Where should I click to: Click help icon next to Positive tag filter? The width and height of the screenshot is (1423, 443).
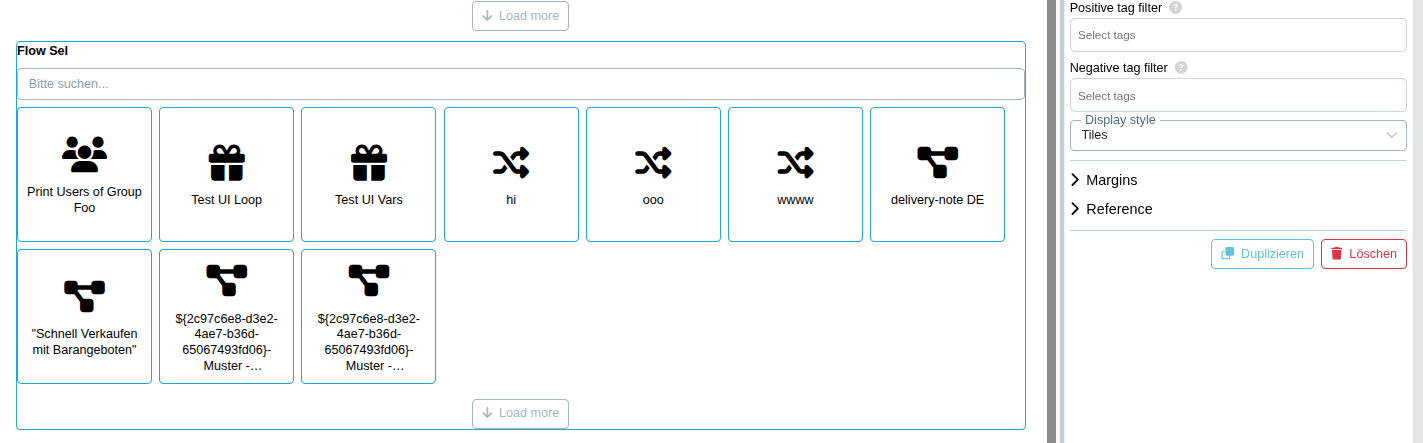(x=1175, y=7)
